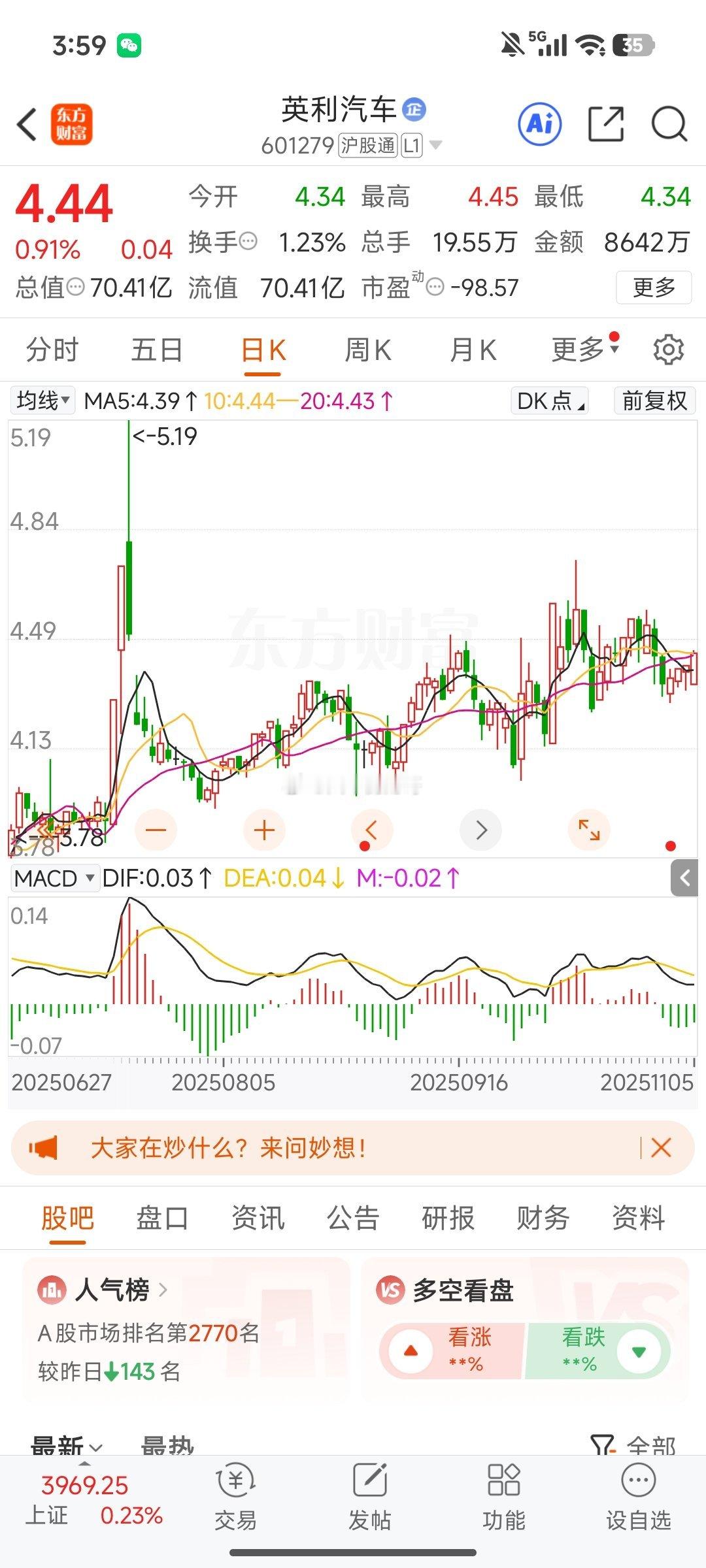The width and height of the screenshot is (706, 1568).
Task: Close the 妙想 promo banner
Action: [661, 1148]
